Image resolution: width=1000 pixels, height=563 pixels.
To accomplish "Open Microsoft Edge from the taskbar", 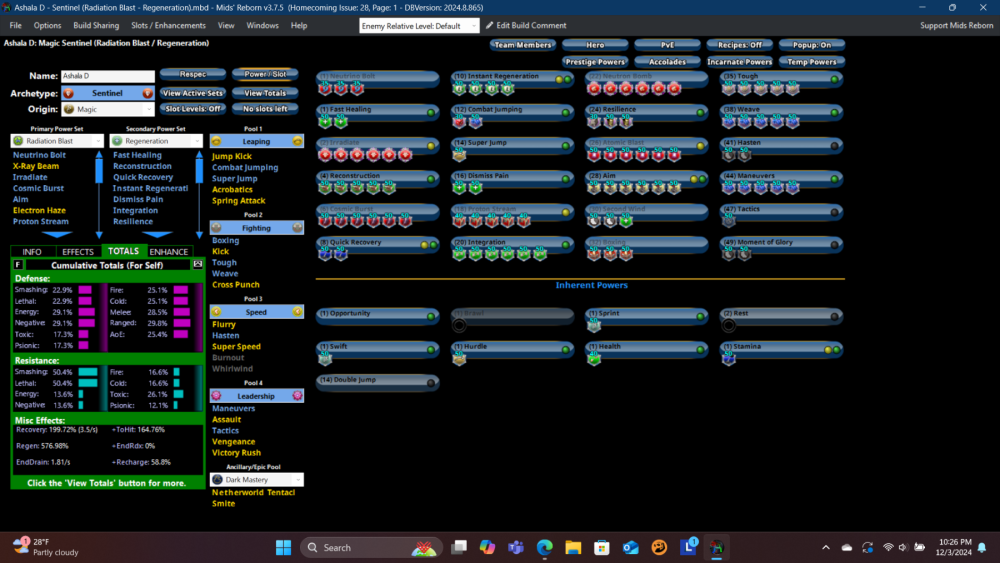I will coord(544,547).
